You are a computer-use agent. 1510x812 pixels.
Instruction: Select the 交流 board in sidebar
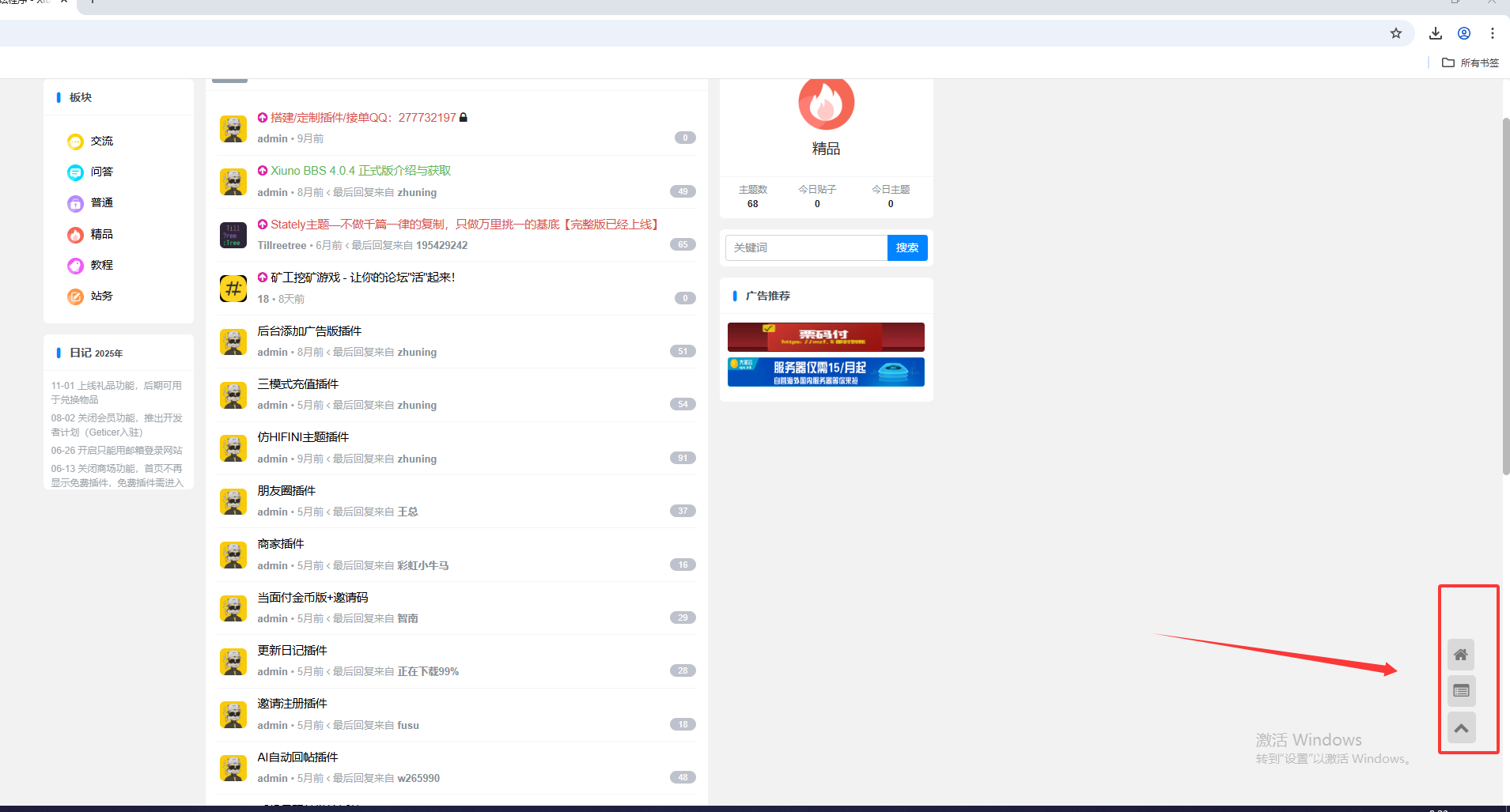[101, 141]
